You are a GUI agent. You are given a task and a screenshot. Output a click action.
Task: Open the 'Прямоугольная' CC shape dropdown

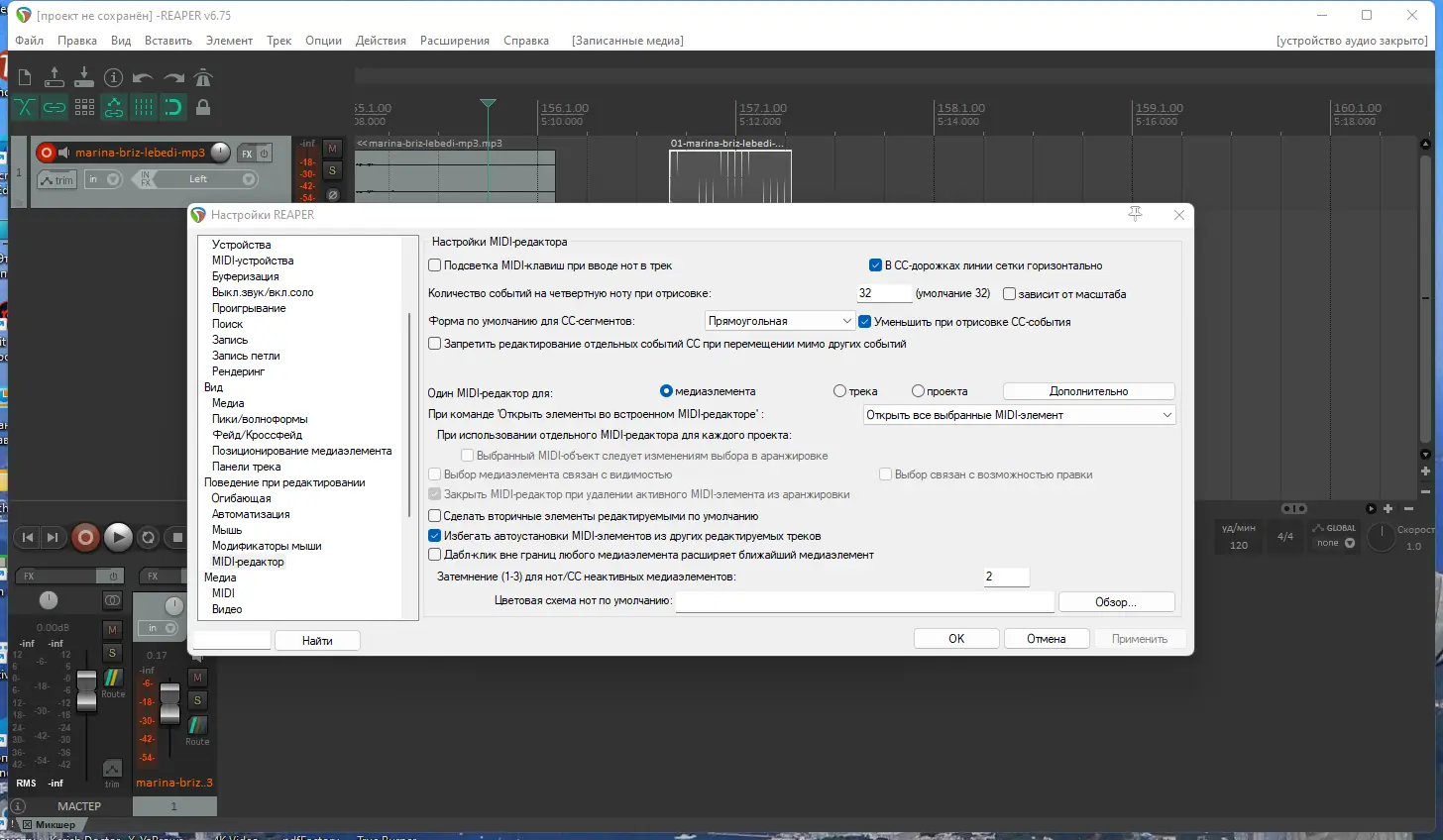(x=779, y=321)
